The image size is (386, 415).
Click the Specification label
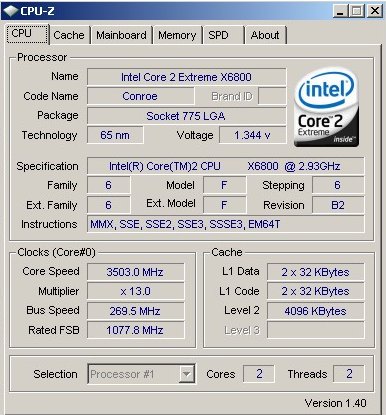[x=47, y=166]
